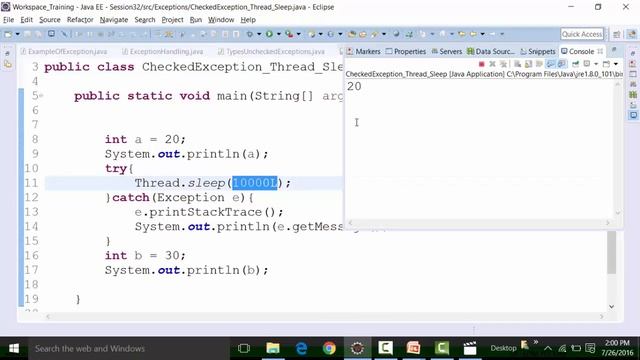Image resolution: width=640 pixels, height=360 pixels.
Task: Open the Action Center notifications icon
Action: pyautogui.click(x=590, y=349)
